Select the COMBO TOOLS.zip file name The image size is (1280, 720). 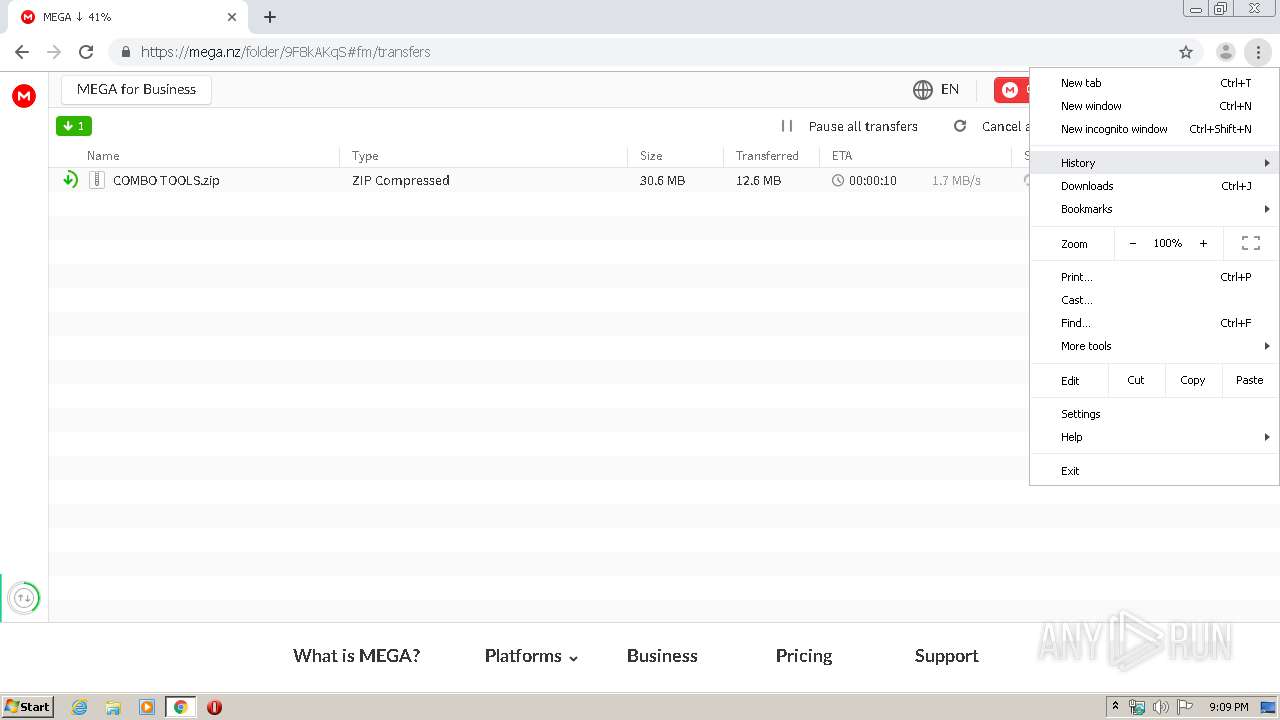pos(166,181)
